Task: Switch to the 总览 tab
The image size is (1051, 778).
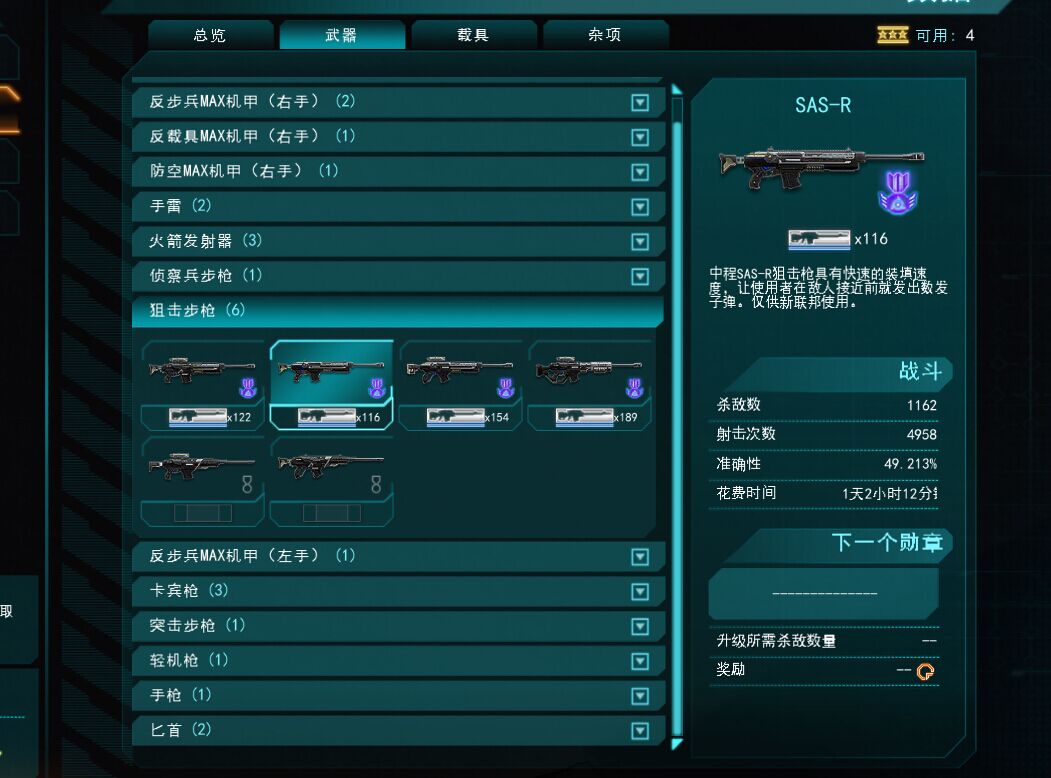Action: tap(210, 35)
